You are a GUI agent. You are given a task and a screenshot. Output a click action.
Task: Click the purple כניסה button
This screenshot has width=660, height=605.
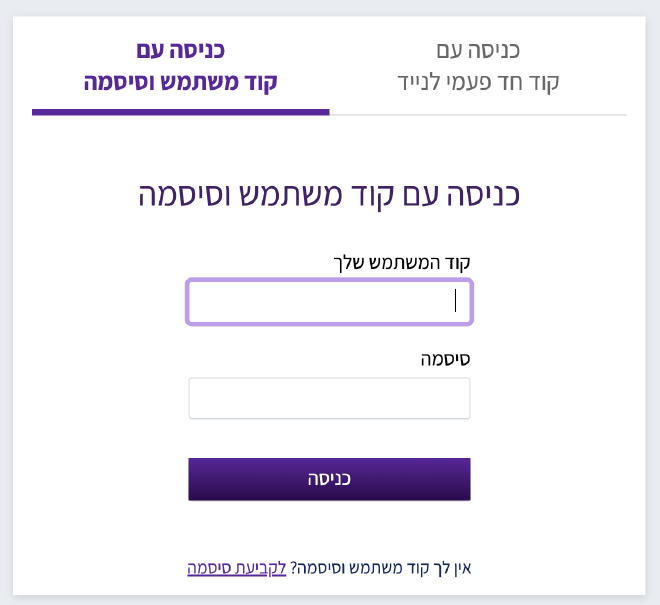[x=329, y=479]
